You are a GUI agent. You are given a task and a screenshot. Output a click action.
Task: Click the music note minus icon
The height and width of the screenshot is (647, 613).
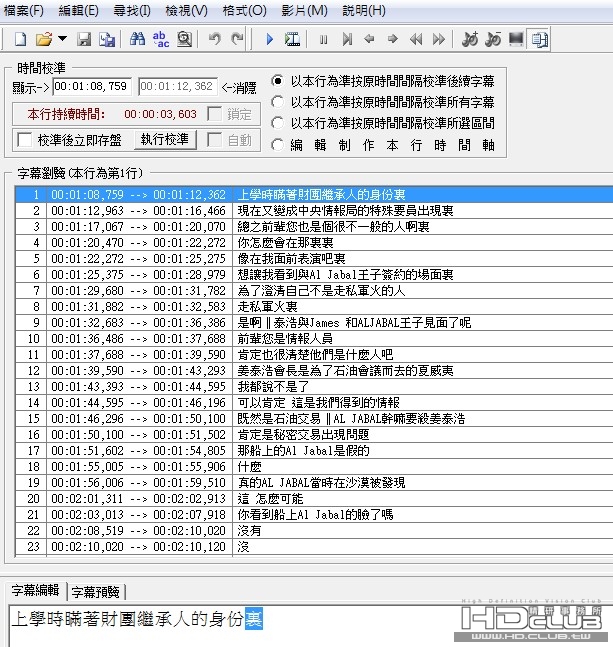pyautogui.click(x=493, y=39)
